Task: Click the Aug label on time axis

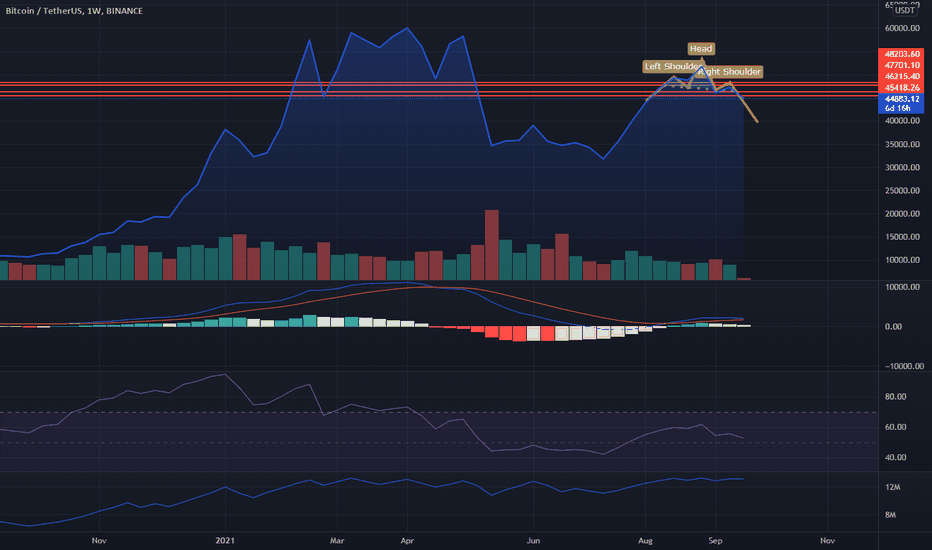Action: [645, 540]
